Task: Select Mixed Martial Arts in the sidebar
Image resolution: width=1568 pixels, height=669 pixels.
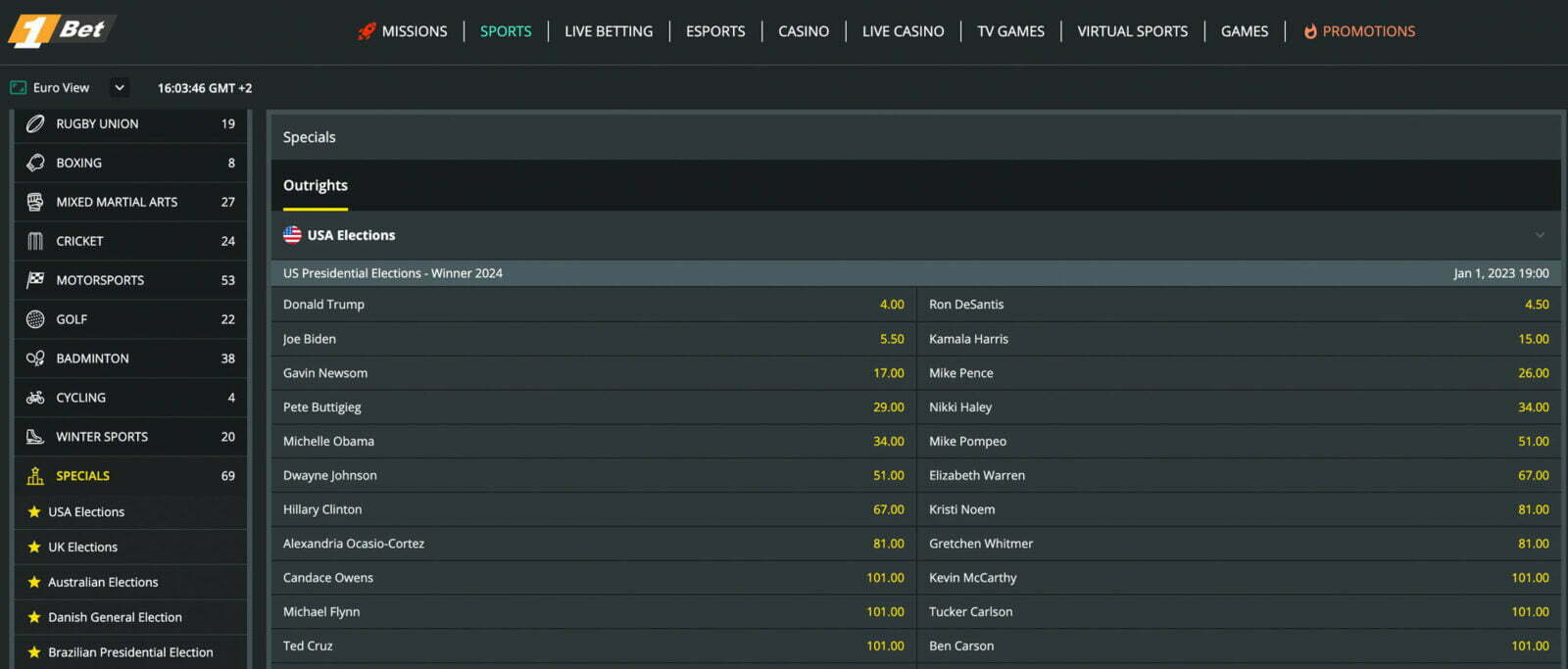Action: (x=130, y=202)
